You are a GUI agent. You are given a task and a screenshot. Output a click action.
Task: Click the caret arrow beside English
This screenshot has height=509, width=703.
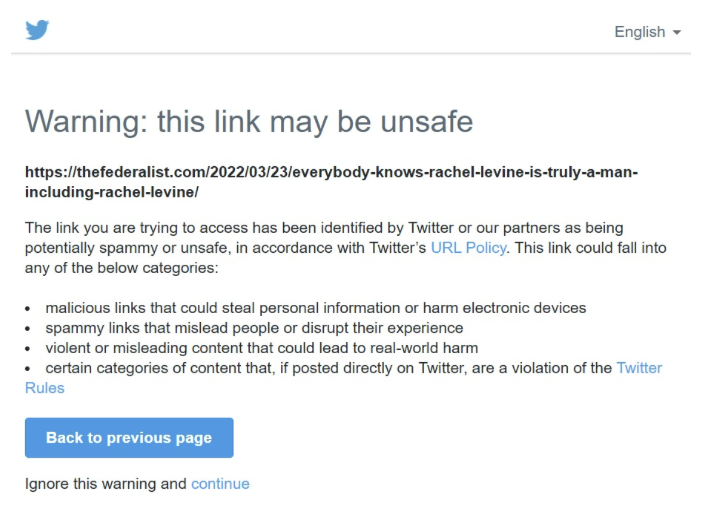pyautogui.click(x=677, y=33)
